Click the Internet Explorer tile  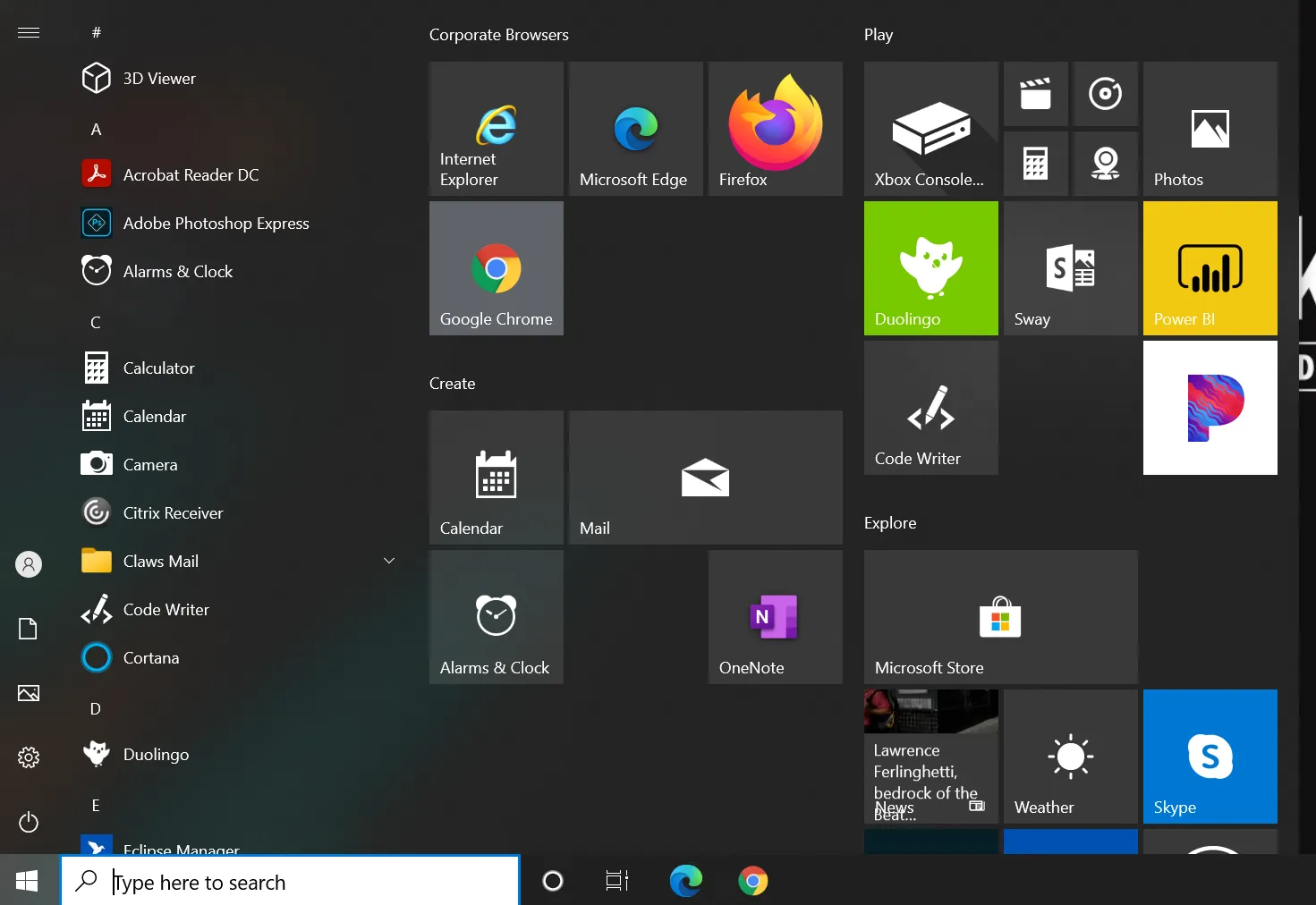click(x=497, y=129)
